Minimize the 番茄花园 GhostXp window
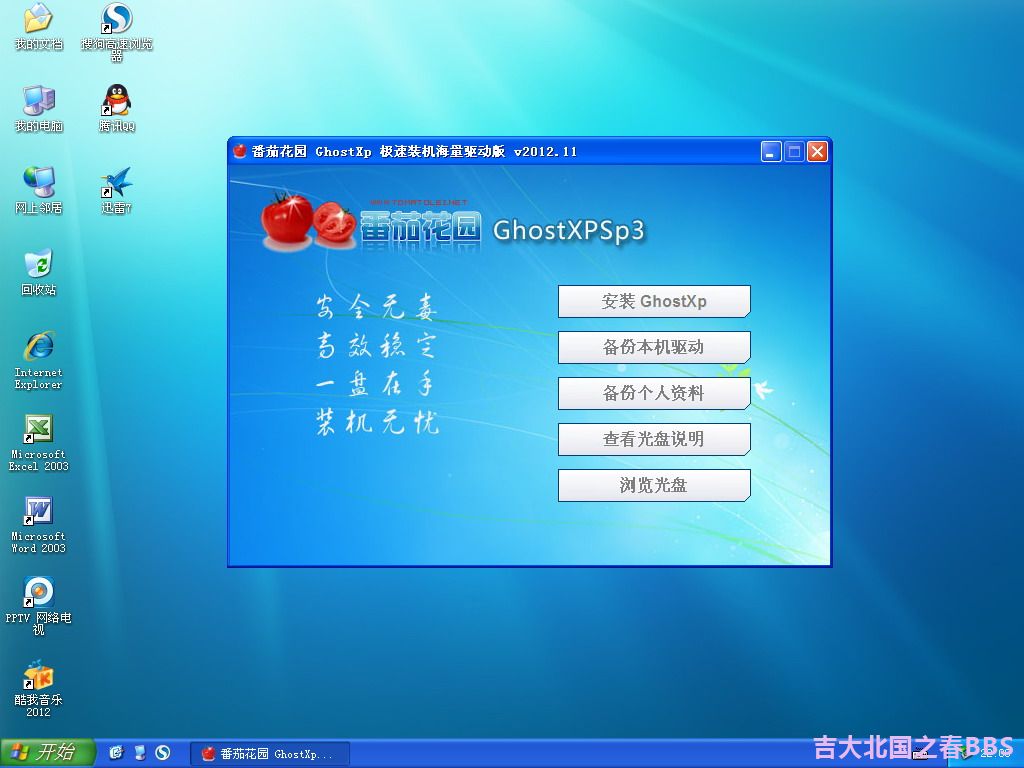 (x=771, y=152)
